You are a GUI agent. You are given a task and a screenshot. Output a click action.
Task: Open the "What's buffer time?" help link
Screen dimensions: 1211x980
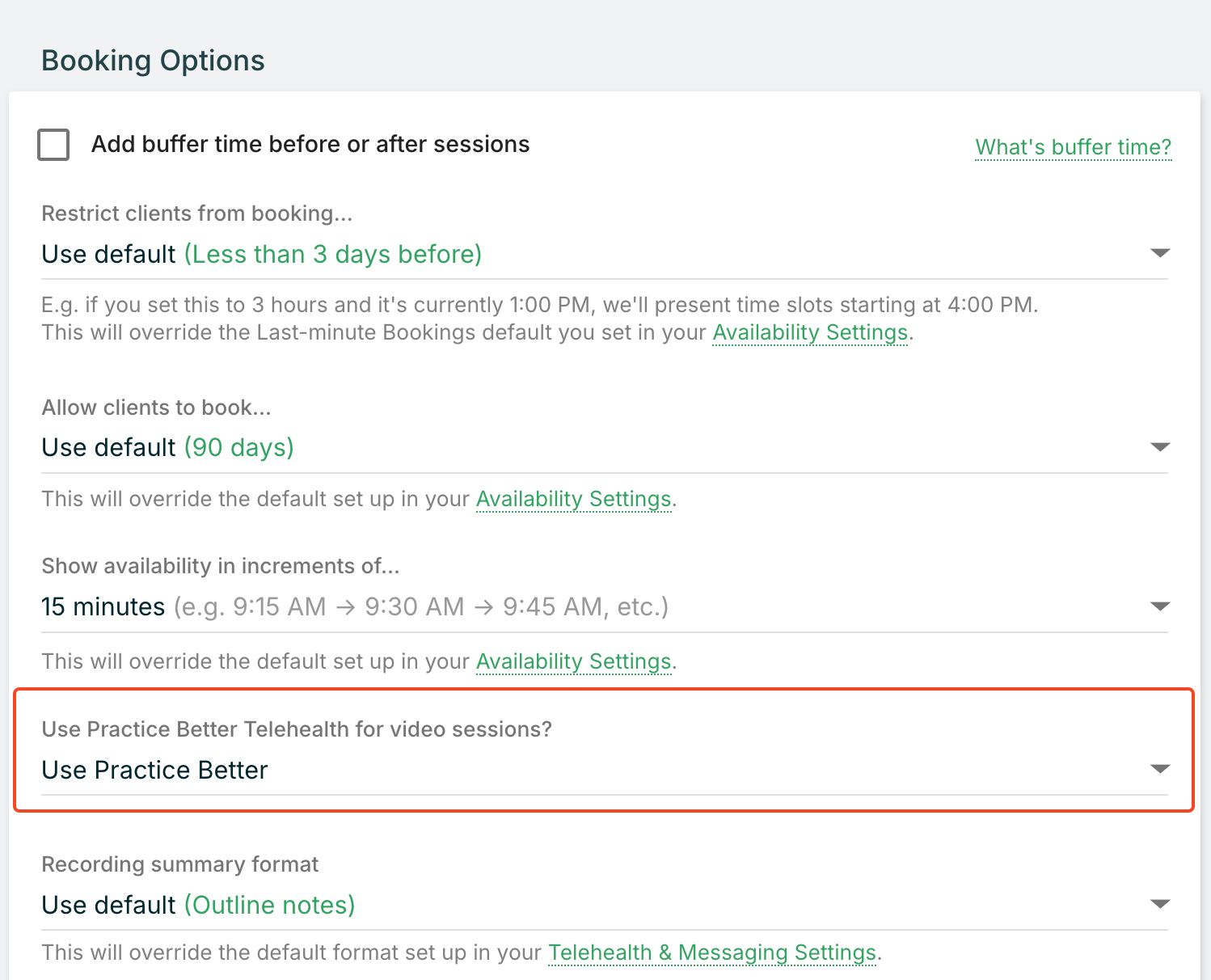[x=1073, y=147]
